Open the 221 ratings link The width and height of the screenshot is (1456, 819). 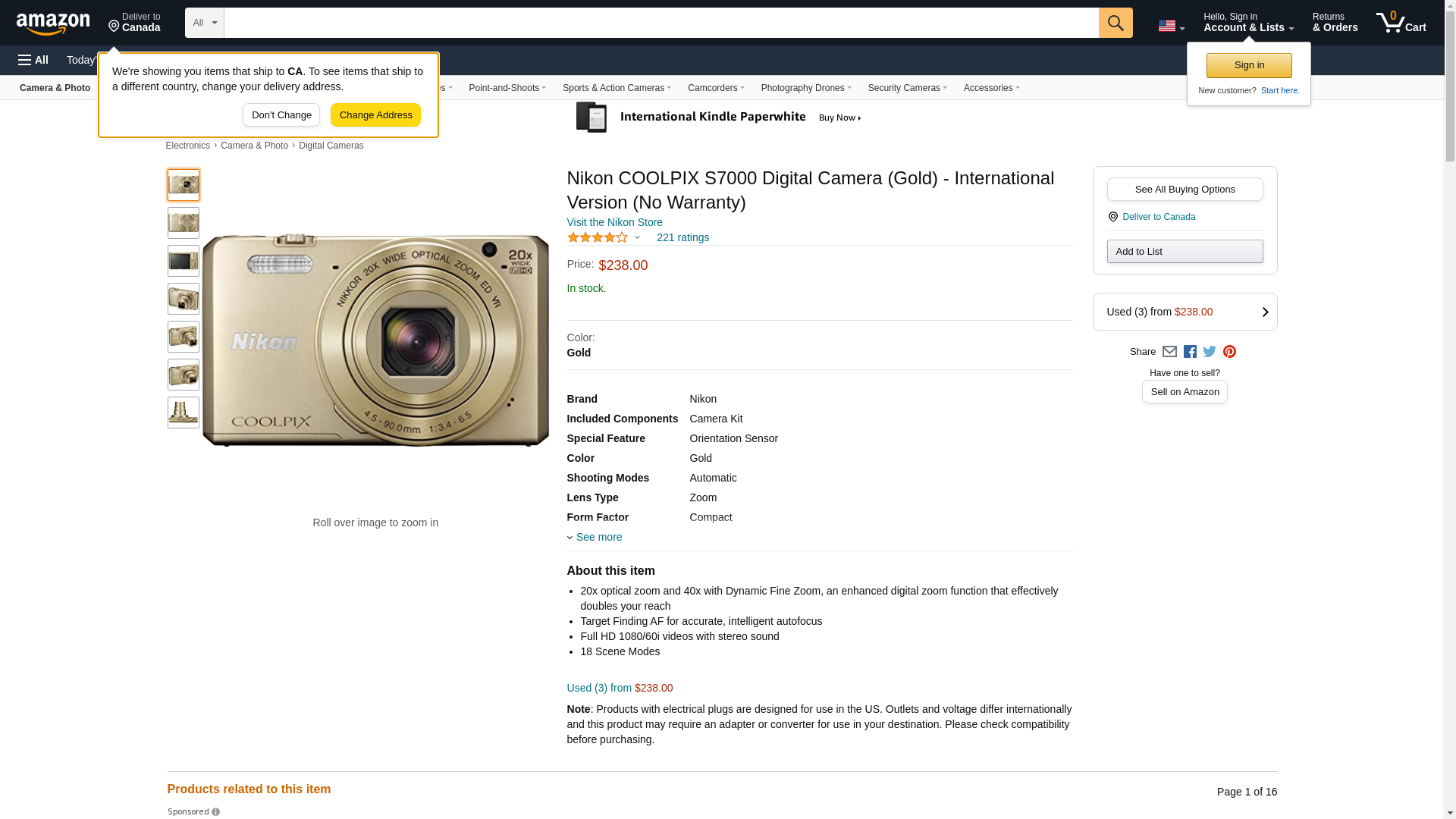coord(682,237)
